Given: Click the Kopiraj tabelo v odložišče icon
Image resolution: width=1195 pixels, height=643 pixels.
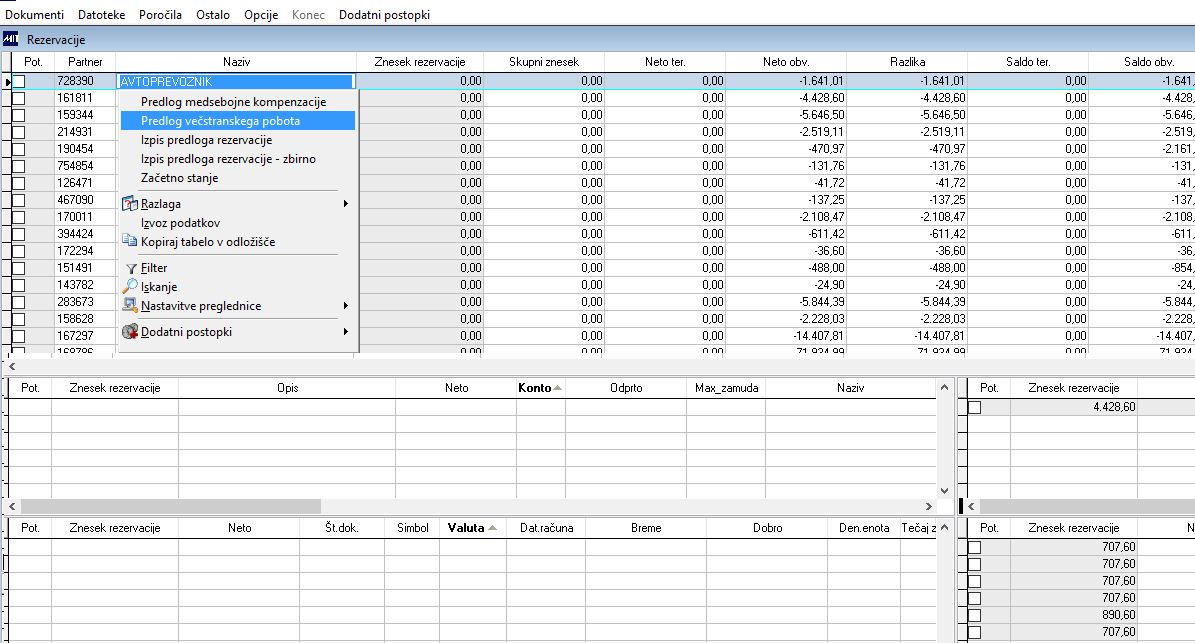Looking at the screenshot, I should pyautogui.click(x=130, y=241).
